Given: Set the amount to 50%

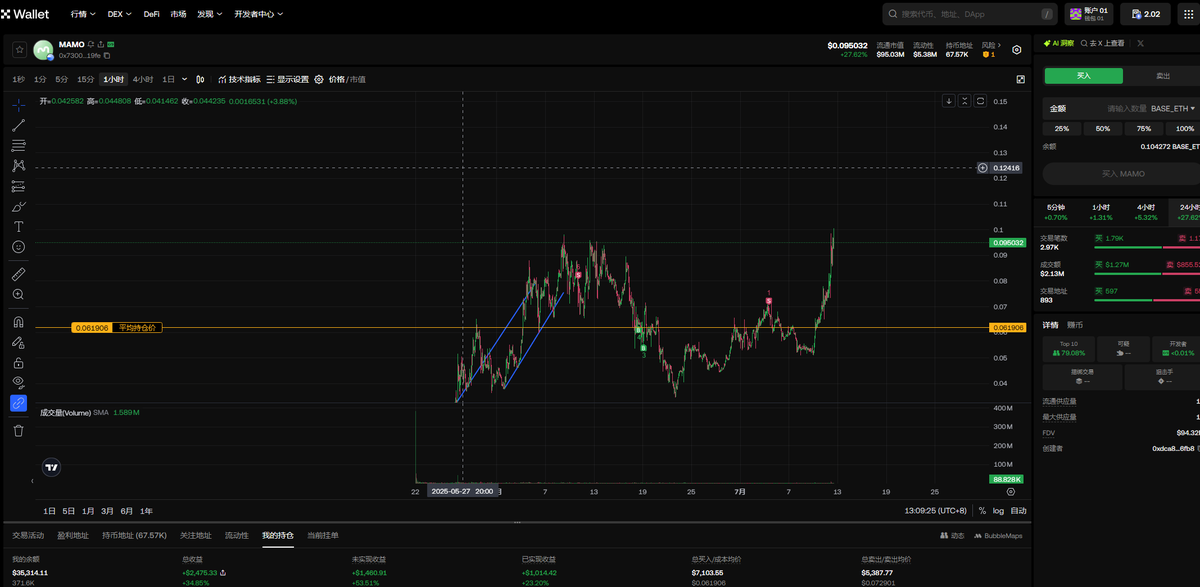Looking at the screenshot, I should (1103, 129).
